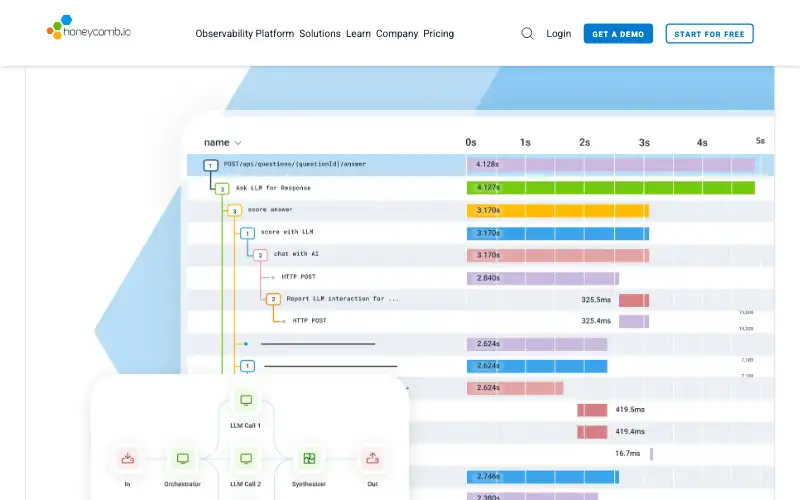The height and width of the screenshot is (500, 800).
Task: Click the blue 2.746s duration bar
Action: click(x=543, y=477)
